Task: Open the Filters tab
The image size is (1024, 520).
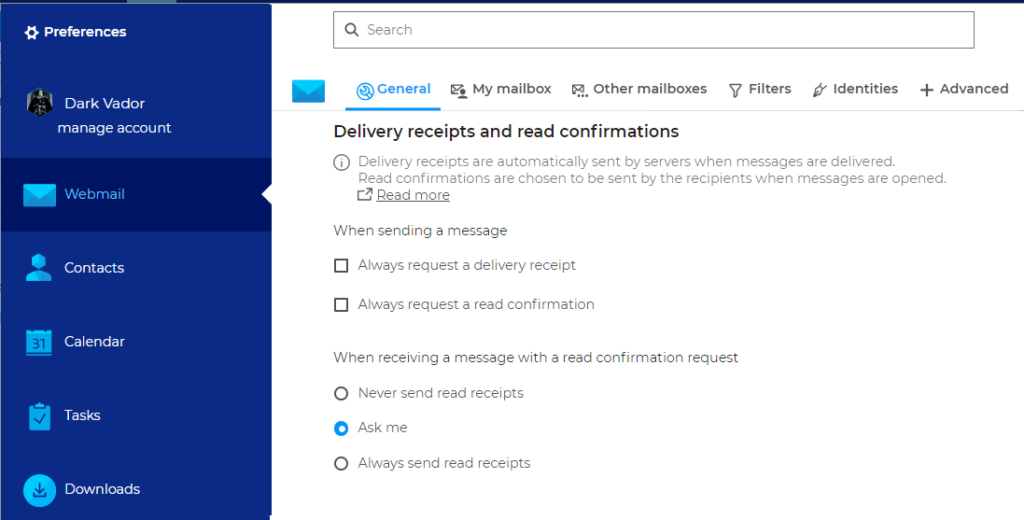Action: 759,89
